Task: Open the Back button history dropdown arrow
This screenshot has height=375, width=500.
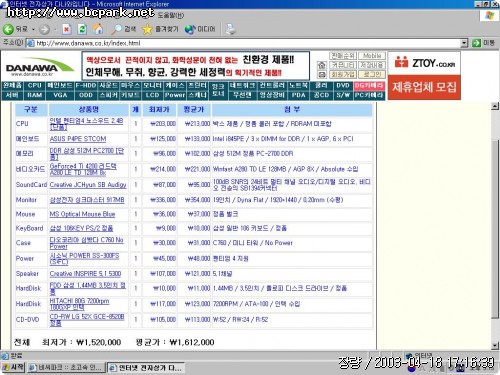Action: point(33,30)
